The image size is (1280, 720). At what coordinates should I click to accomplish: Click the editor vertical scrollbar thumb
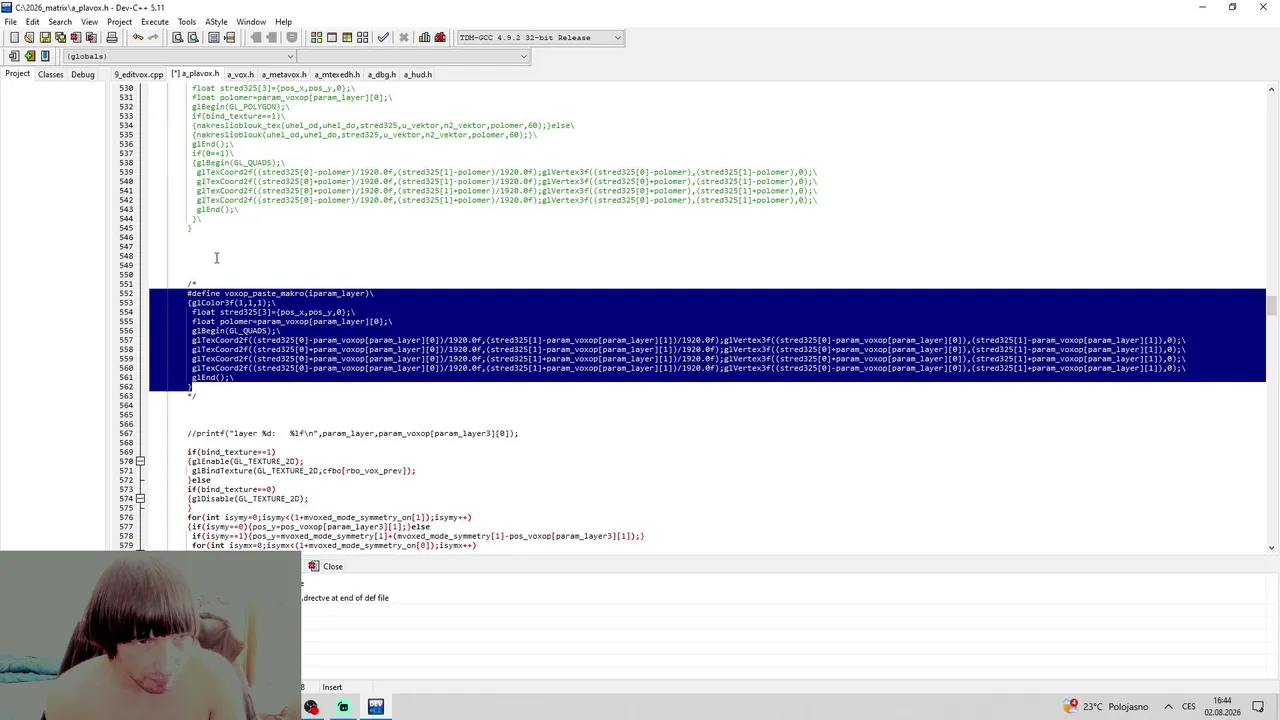click(1272, 304)
